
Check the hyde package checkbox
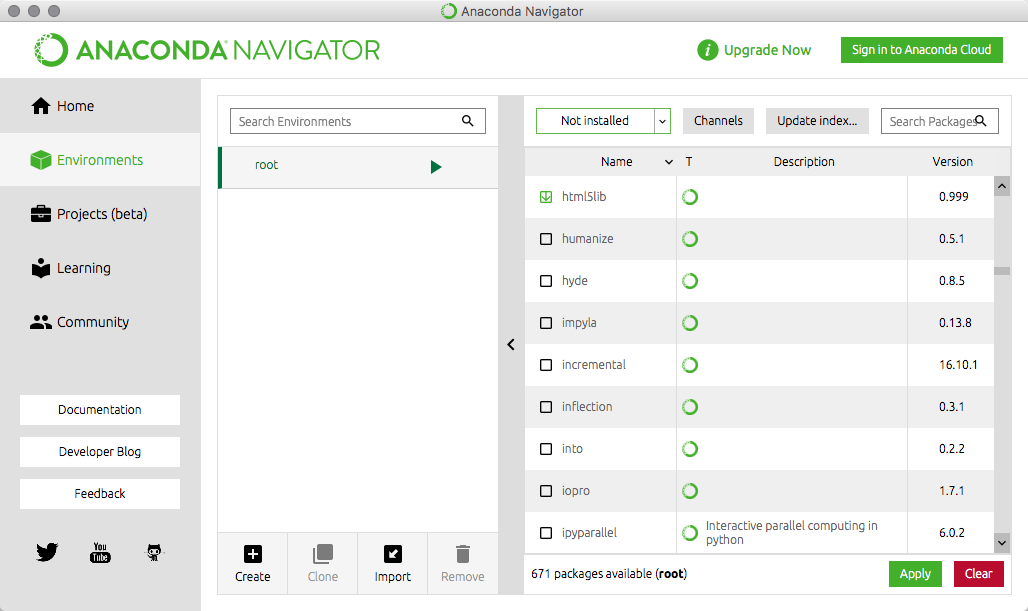click(545, 281)
